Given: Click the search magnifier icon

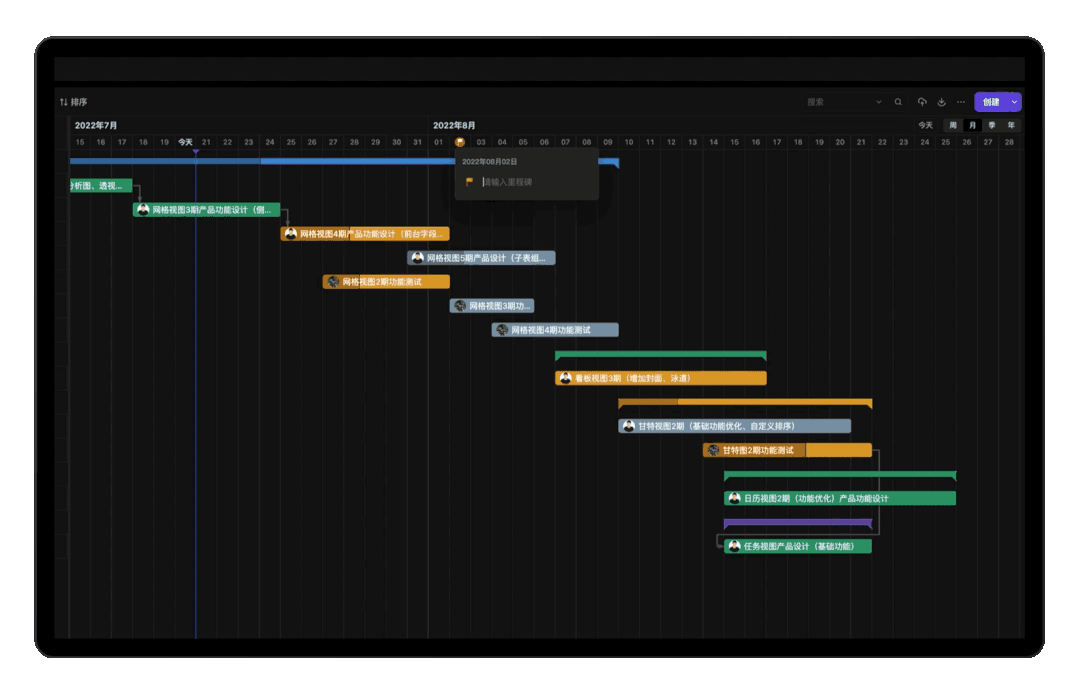Looking at the screenshot, I should click(x=898, y=102).
